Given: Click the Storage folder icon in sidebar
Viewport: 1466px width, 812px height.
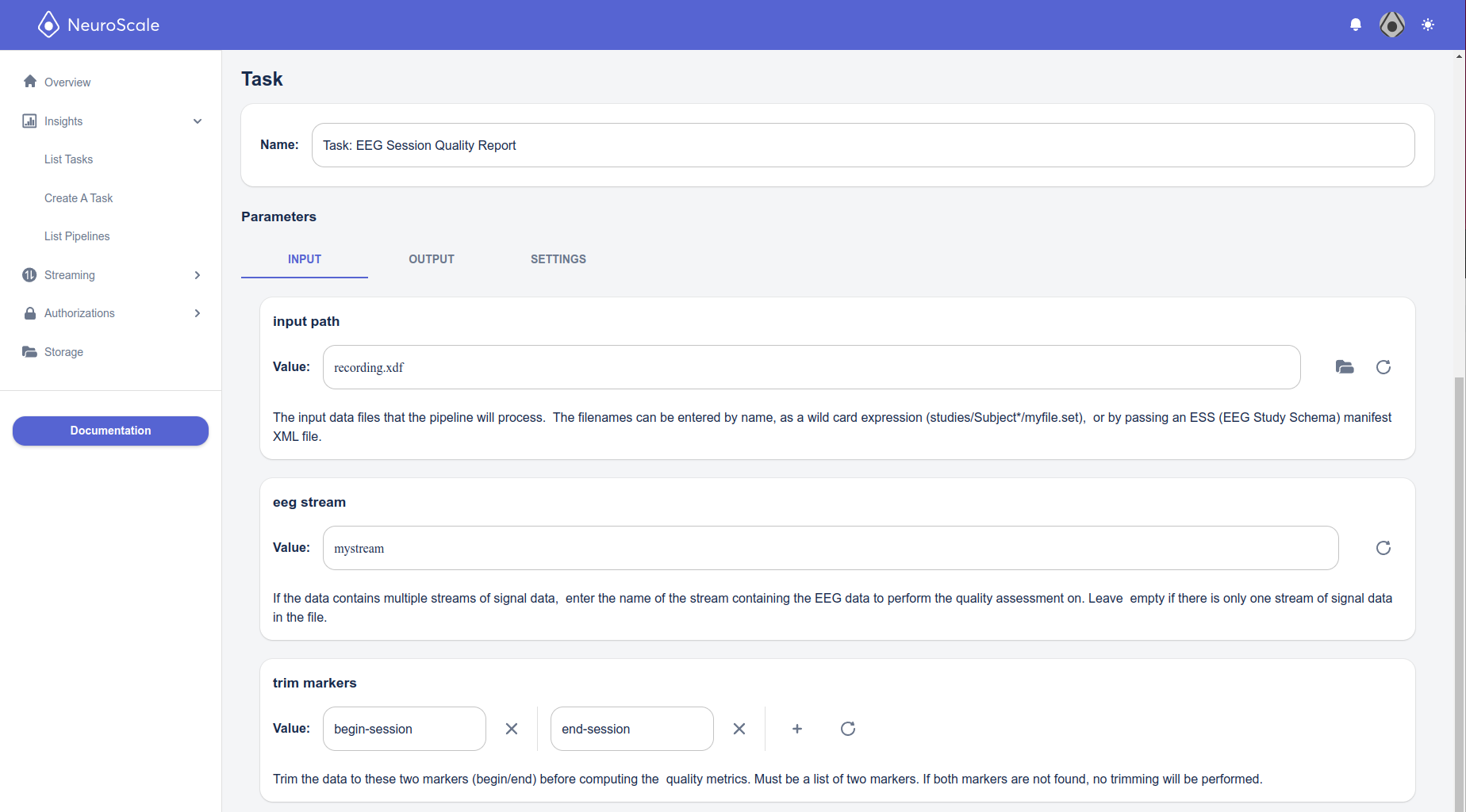Looking at the screenshot, I should click(x=29, y=351).
